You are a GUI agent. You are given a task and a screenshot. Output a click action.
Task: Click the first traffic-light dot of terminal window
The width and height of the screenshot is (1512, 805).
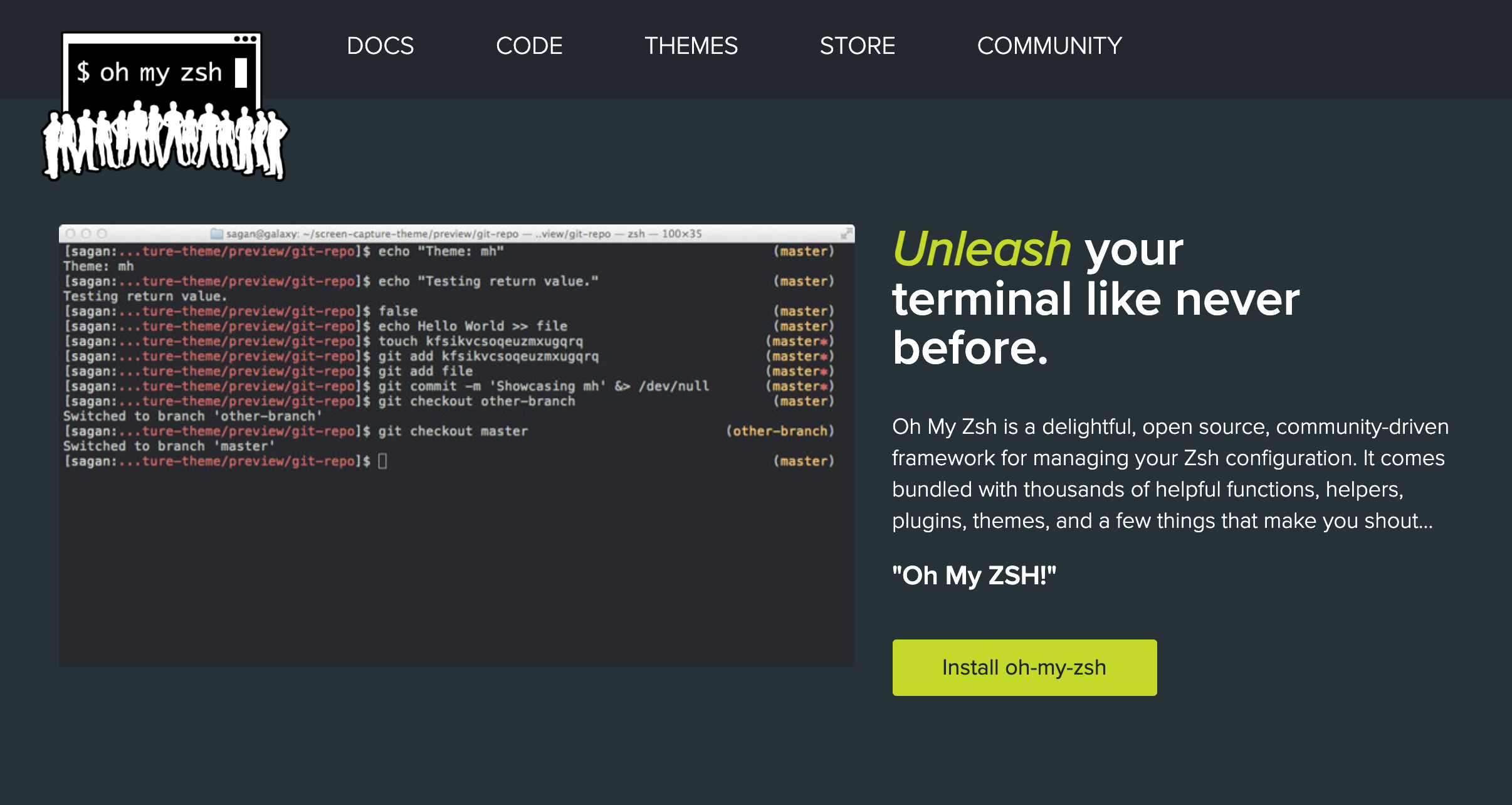coord(70,234)
